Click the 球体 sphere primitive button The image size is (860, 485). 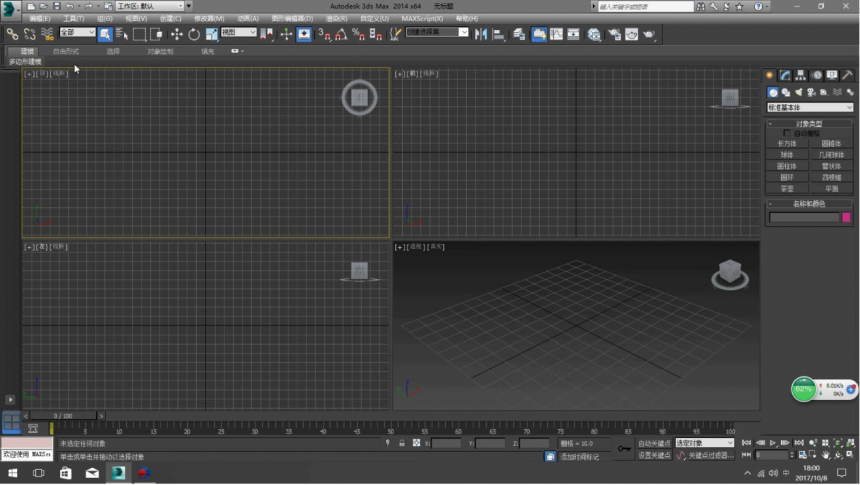pyautogui.click(x=787, y=155)
